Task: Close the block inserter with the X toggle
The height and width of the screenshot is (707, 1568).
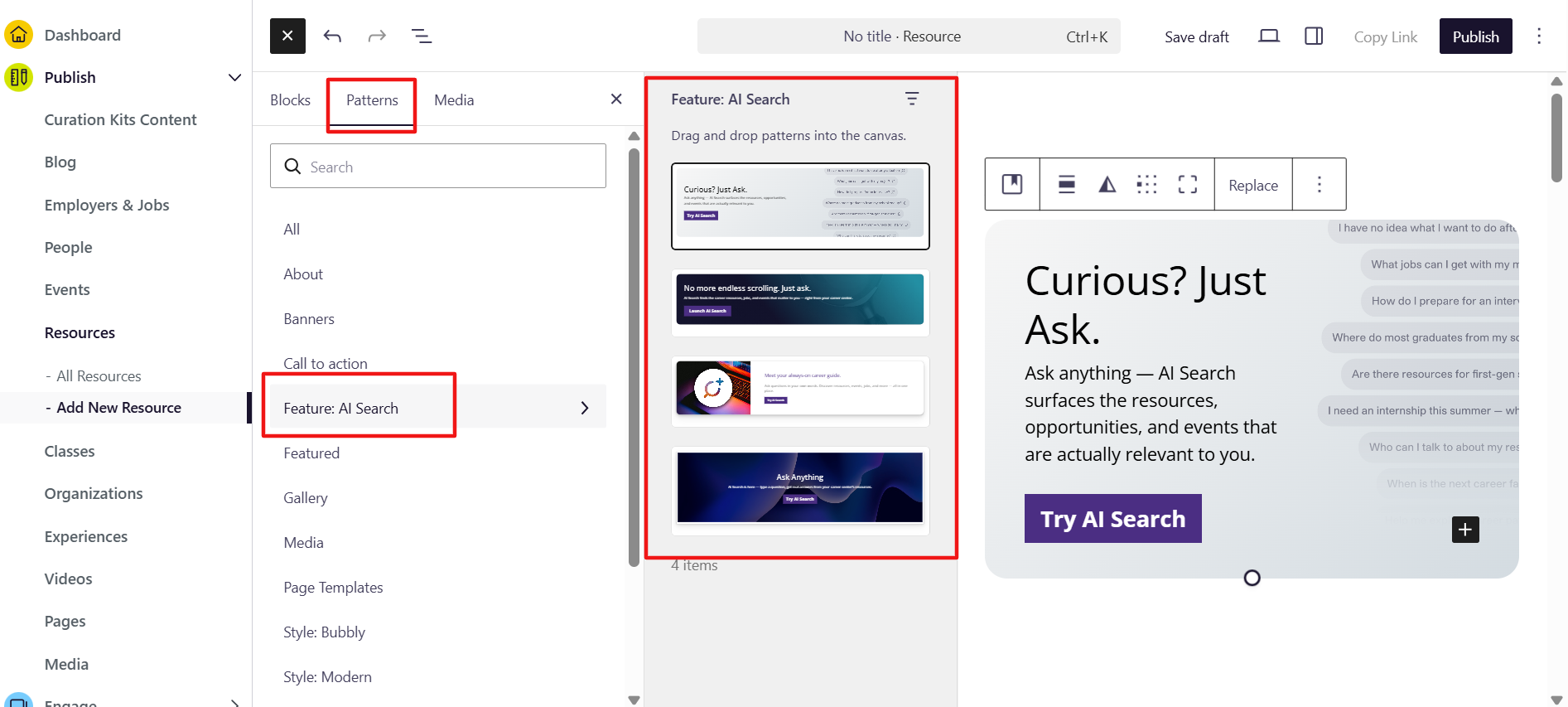Action: [287, 36]
